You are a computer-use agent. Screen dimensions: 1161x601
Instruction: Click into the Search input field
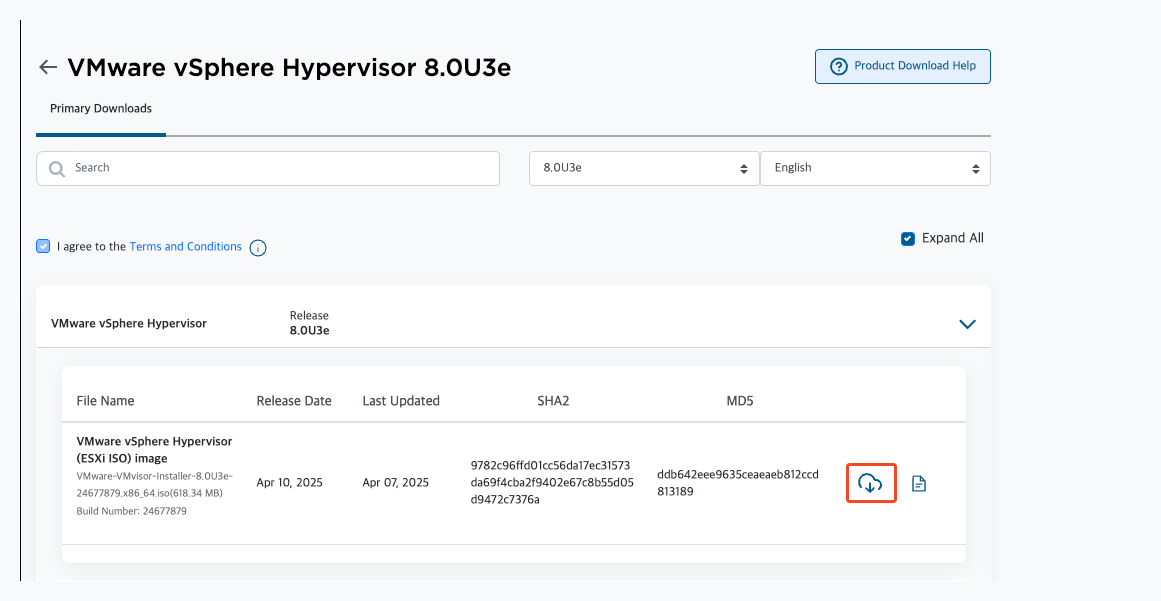pyautogui.click(x=268, y=169)
